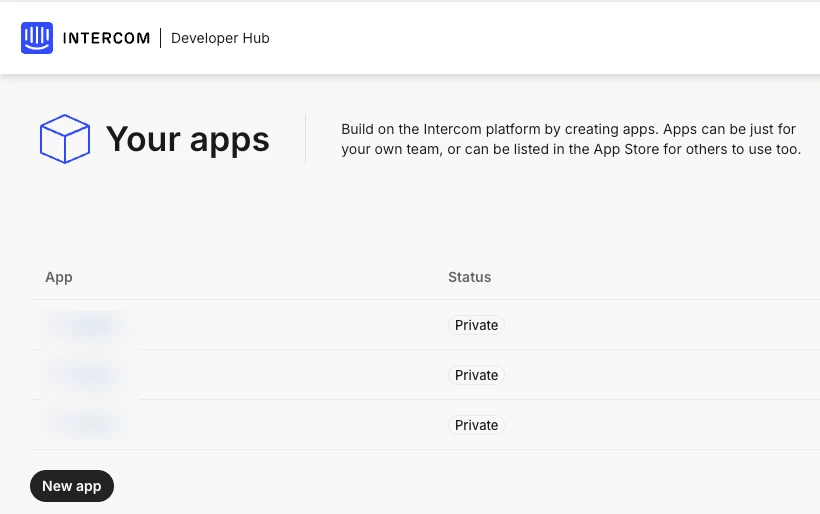The height and width of the screenshot is (514, 820).
Task: Open the second blurred app row
Action: pos(425,375)
